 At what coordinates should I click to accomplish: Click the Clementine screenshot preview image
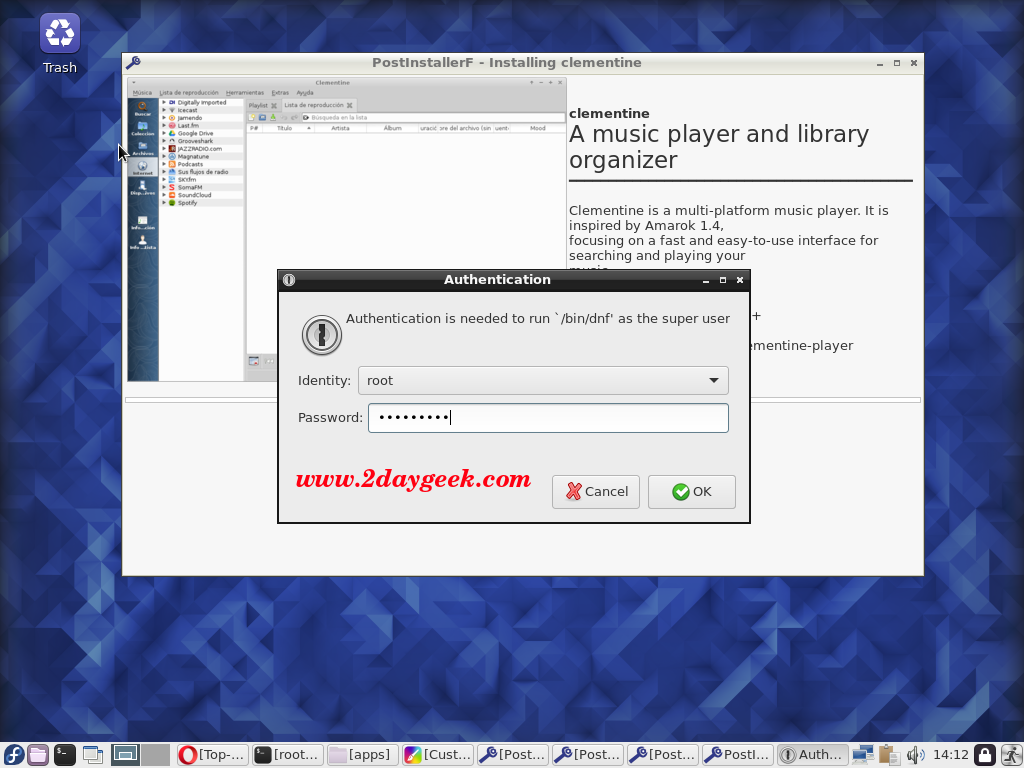(347, 229)
